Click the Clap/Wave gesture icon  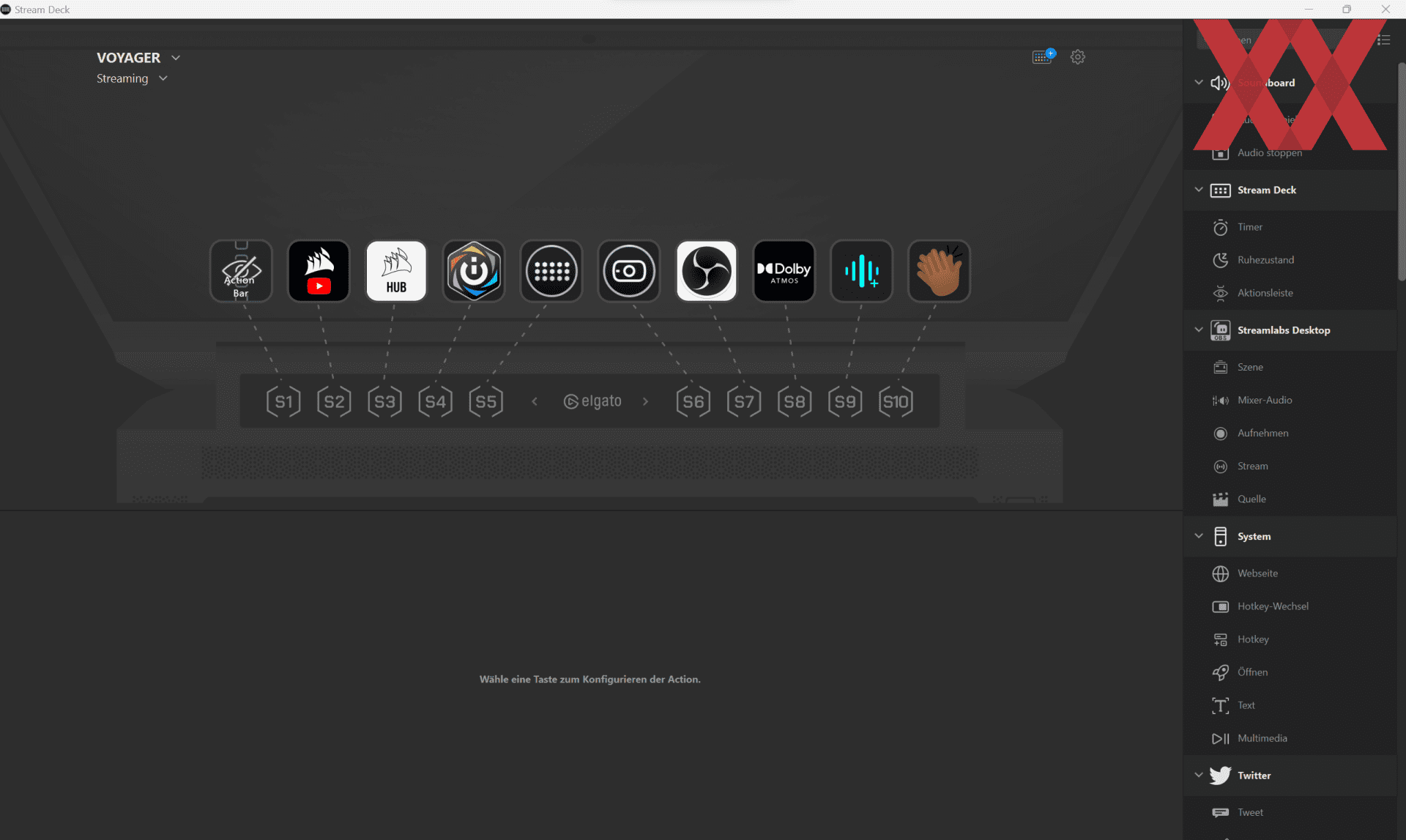tap(939, 271)
